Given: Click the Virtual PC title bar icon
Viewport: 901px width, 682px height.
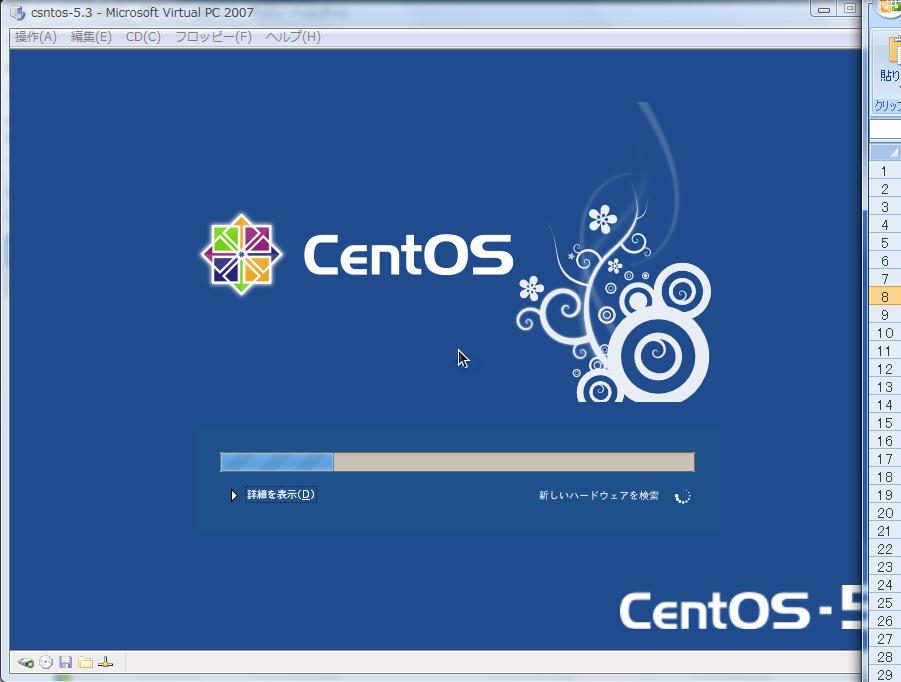Looking at the screenshot, I should click(18, 13).
